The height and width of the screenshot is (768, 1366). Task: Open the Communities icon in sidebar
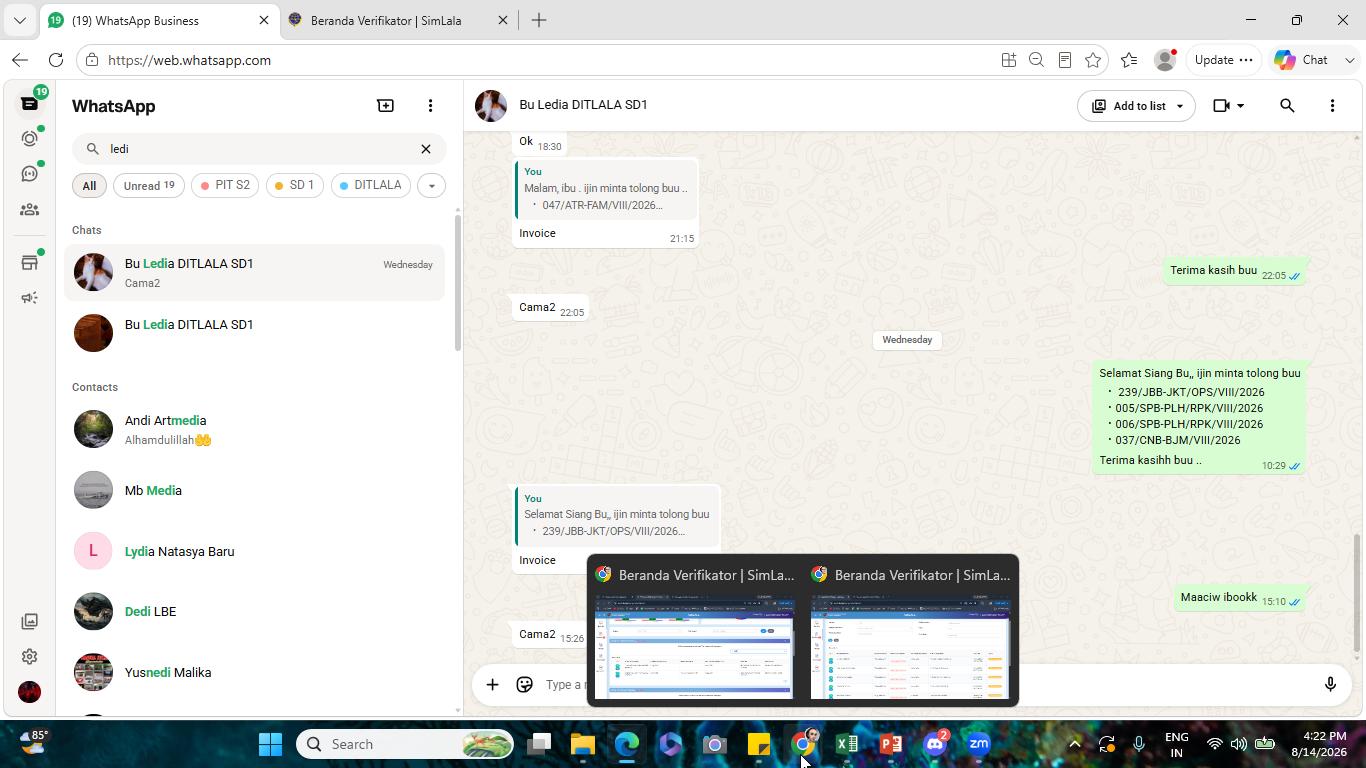click(29, 210)
